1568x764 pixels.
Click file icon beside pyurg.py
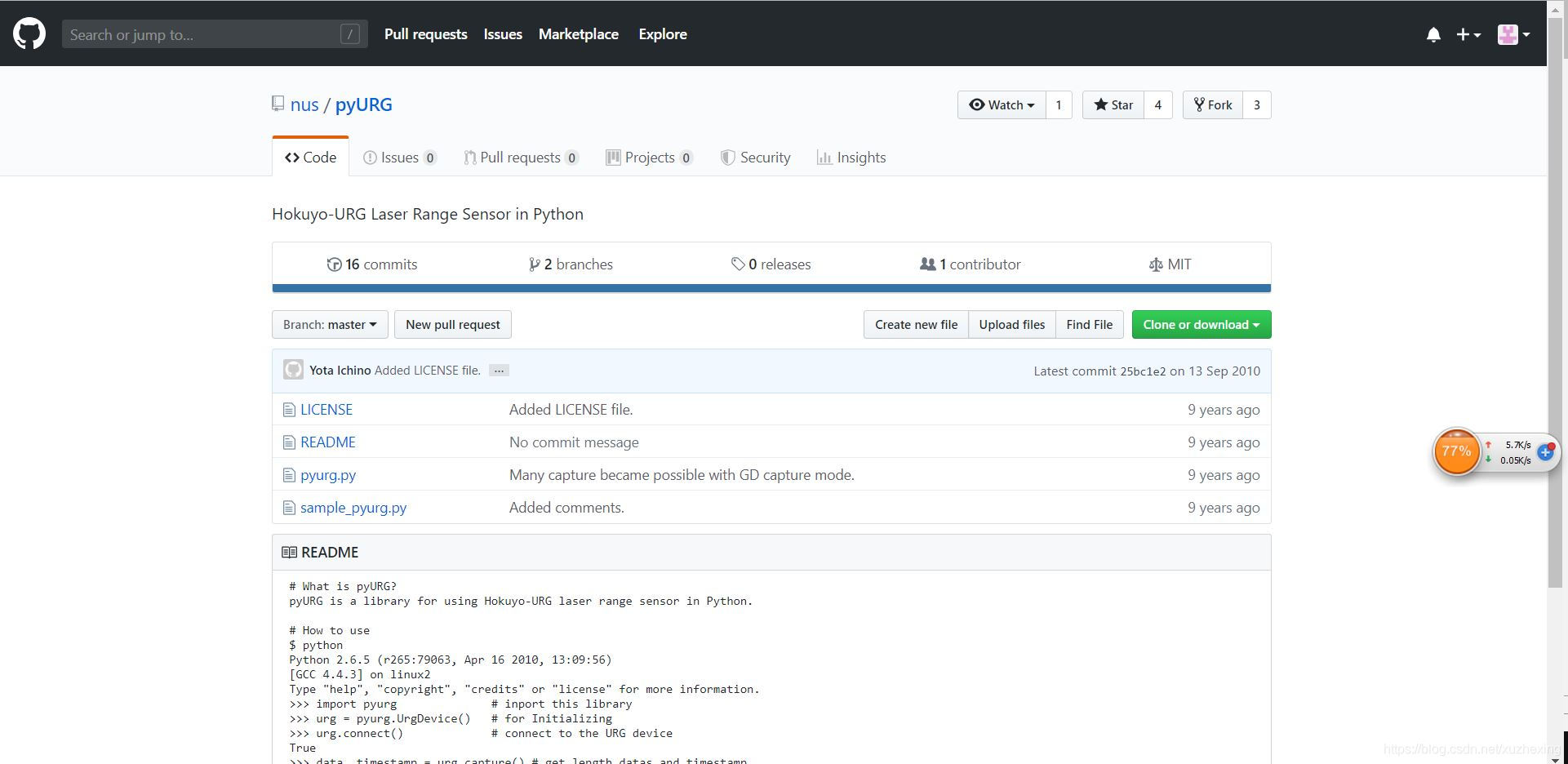click(289, 475)
